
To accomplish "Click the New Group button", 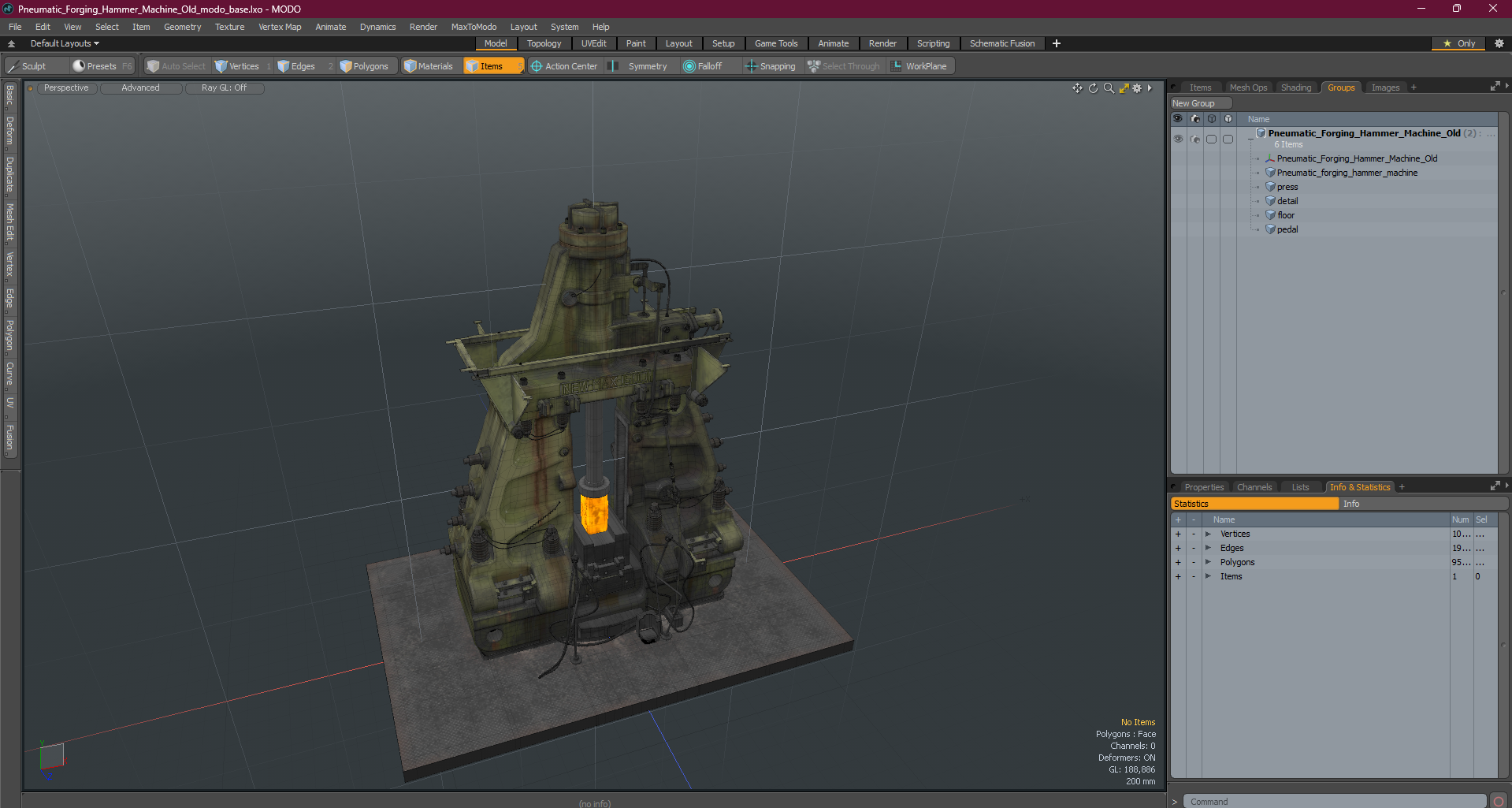I will pos(1200,103).
